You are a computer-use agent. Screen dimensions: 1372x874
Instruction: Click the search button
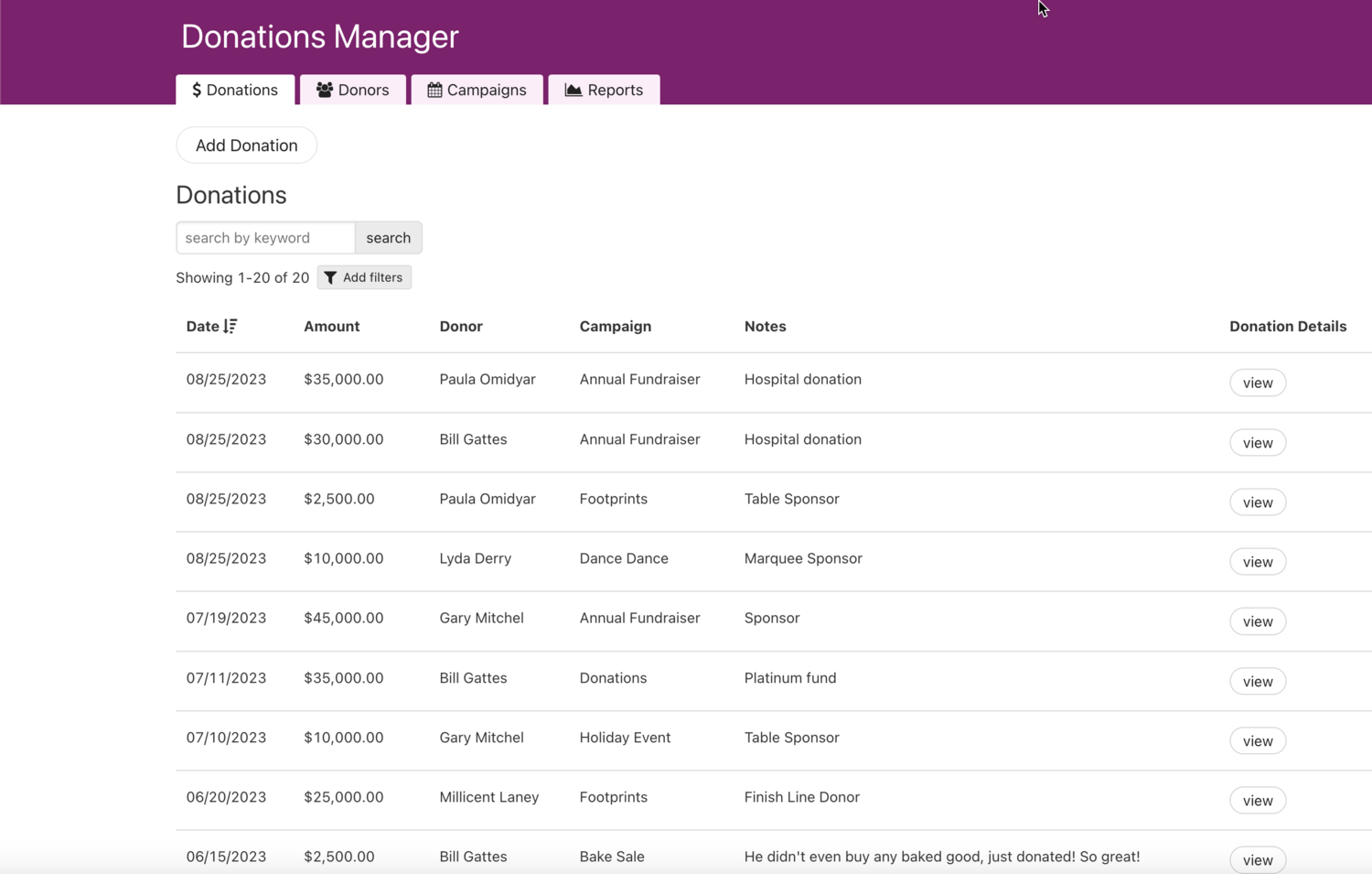tap(388, 237)
